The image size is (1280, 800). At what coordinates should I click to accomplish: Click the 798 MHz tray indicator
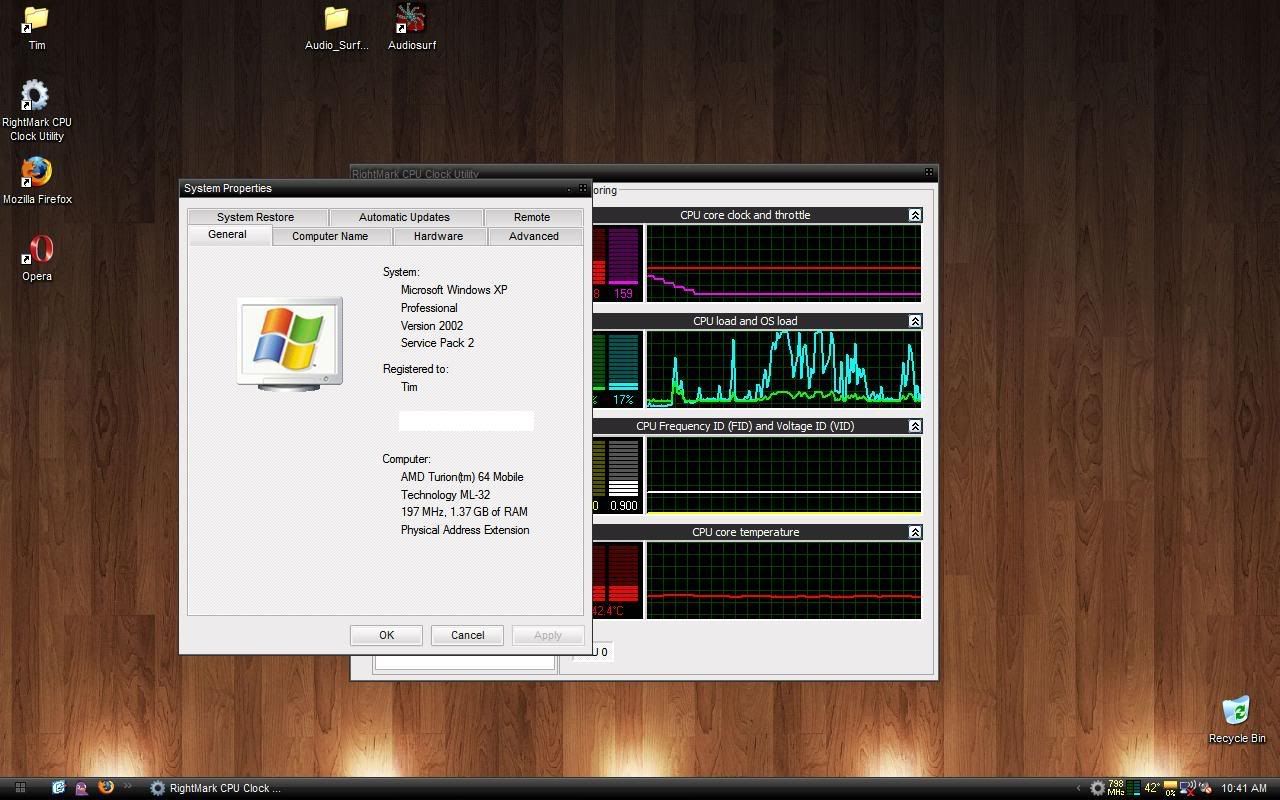pyautogui.click(x=1116, y=788)
